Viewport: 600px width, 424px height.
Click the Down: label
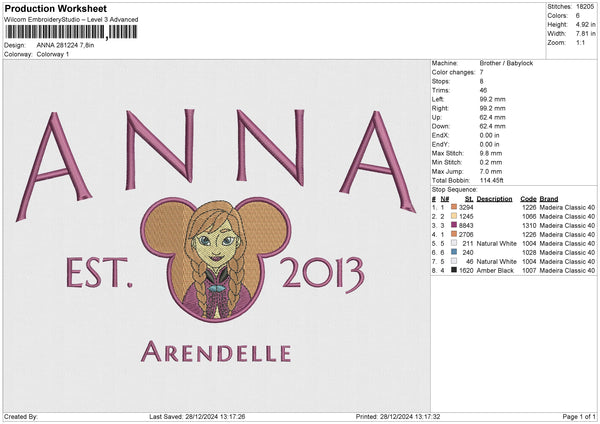click(x=441, y=126)
